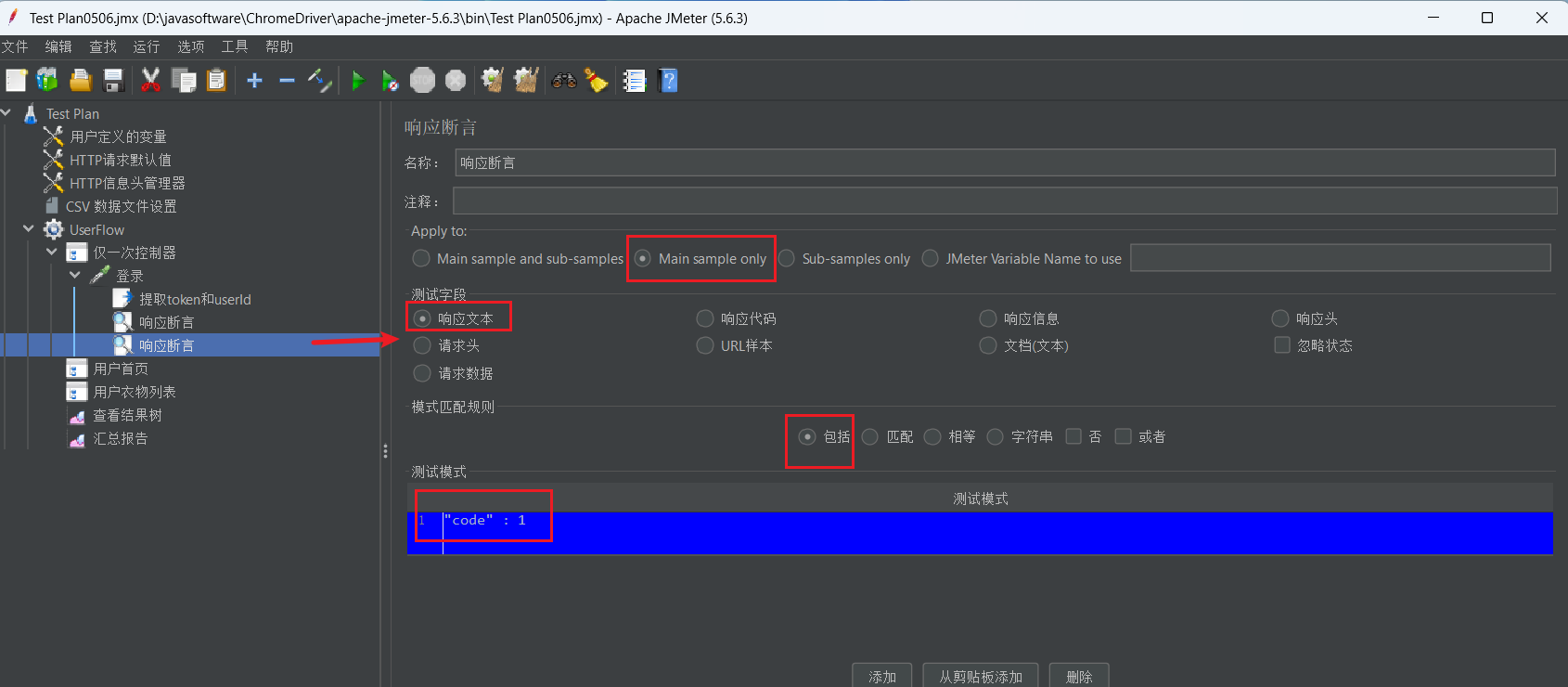Screen dimensions: 1568x687
Task: Select the 包括 matching rule radio
Action: pyautogui.click(x=807, y=436)
